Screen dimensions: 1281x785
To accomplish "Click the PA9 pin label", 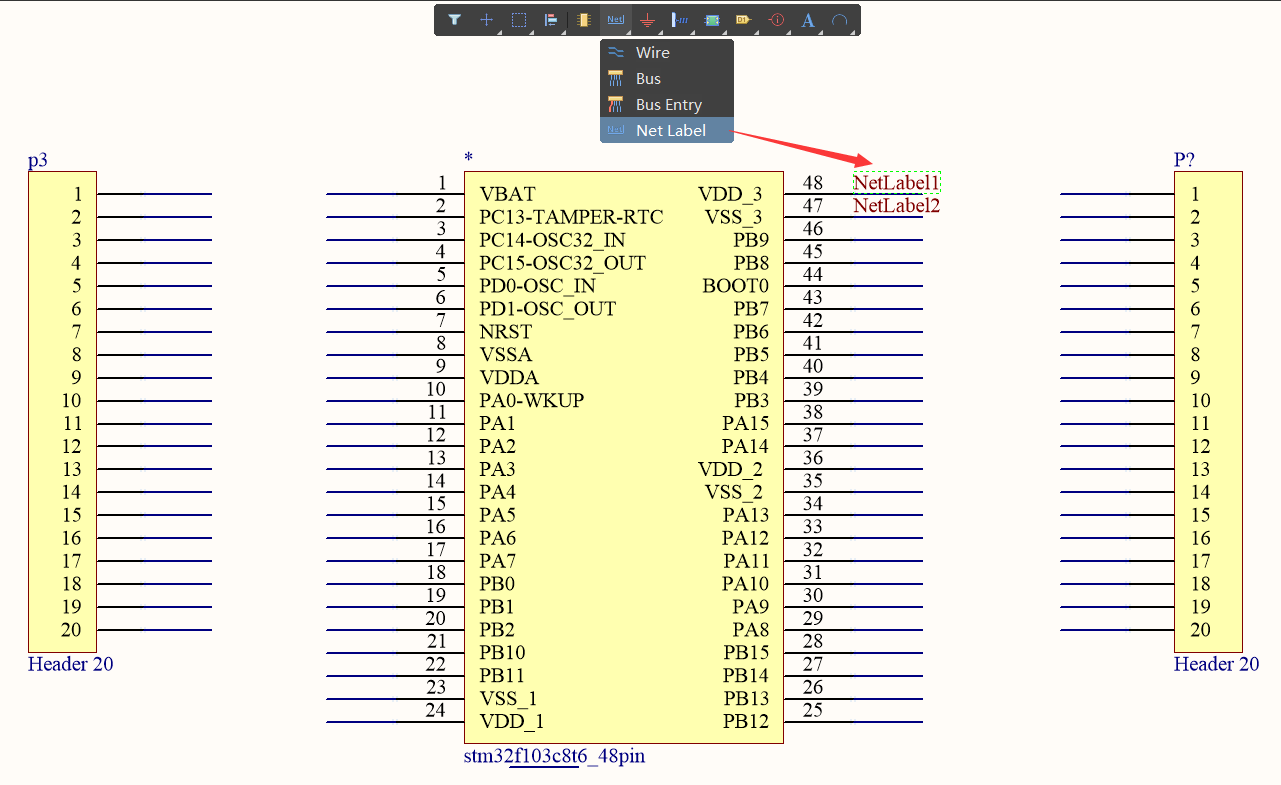I will click(x=751, y=607).
